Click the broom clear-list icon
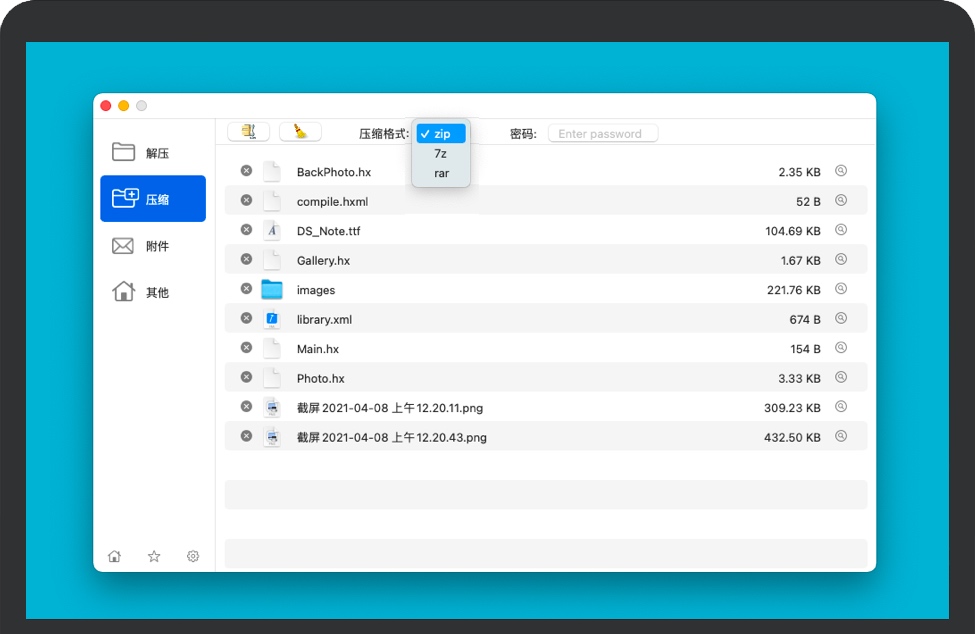The width and height of the screenshot is (975, 634). [x=300, y=132]
